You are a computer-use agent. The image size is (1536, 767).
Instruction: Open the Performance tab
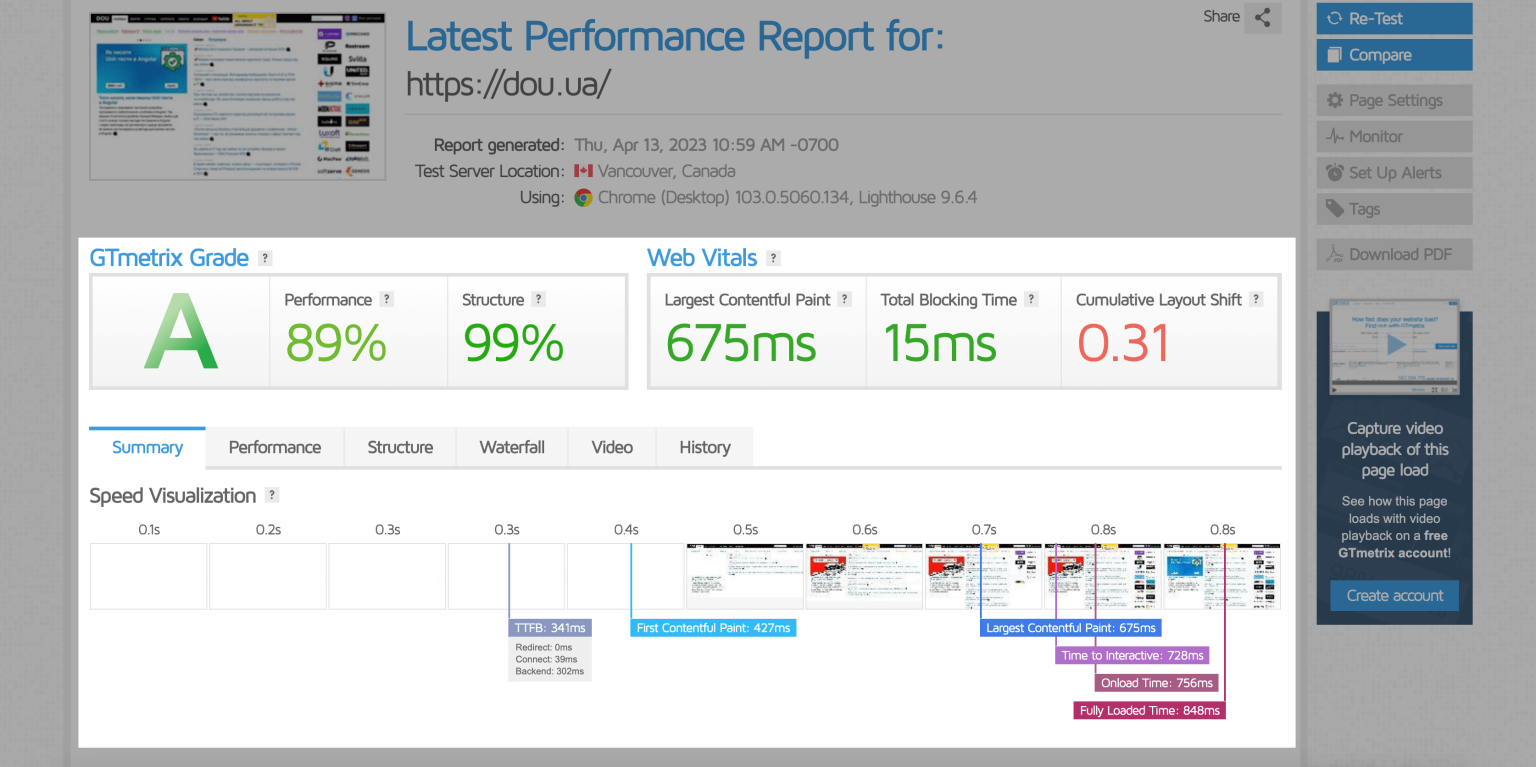click(x=275, y=447)
